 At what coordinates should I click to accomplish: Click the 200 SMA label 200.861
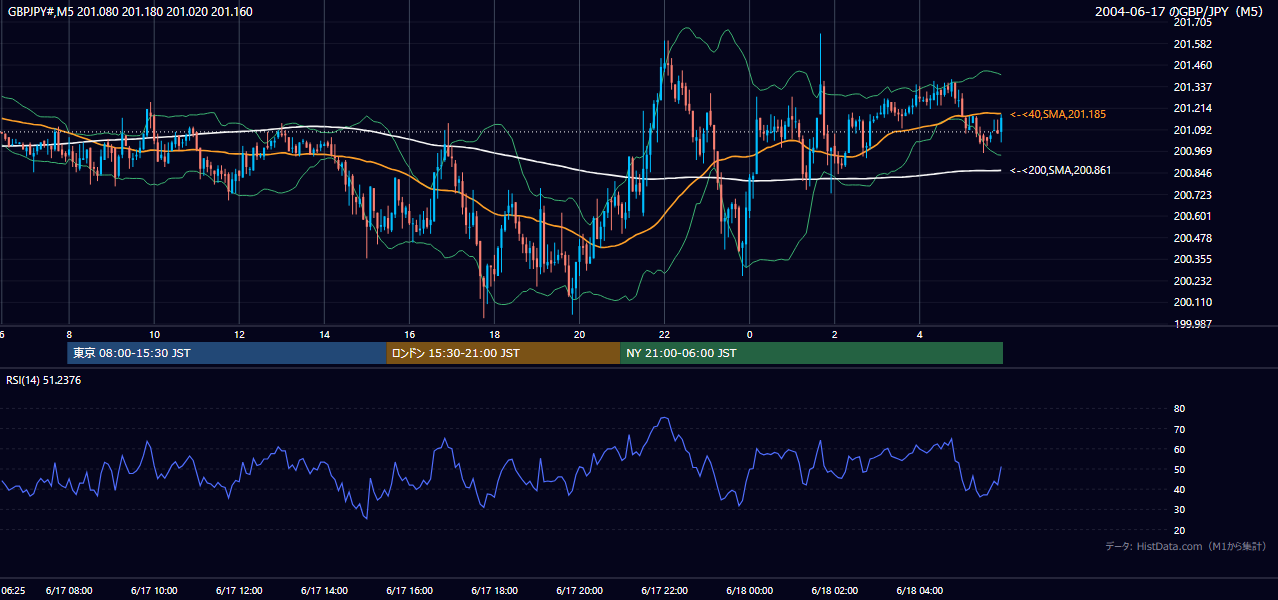pos(1059,171)
